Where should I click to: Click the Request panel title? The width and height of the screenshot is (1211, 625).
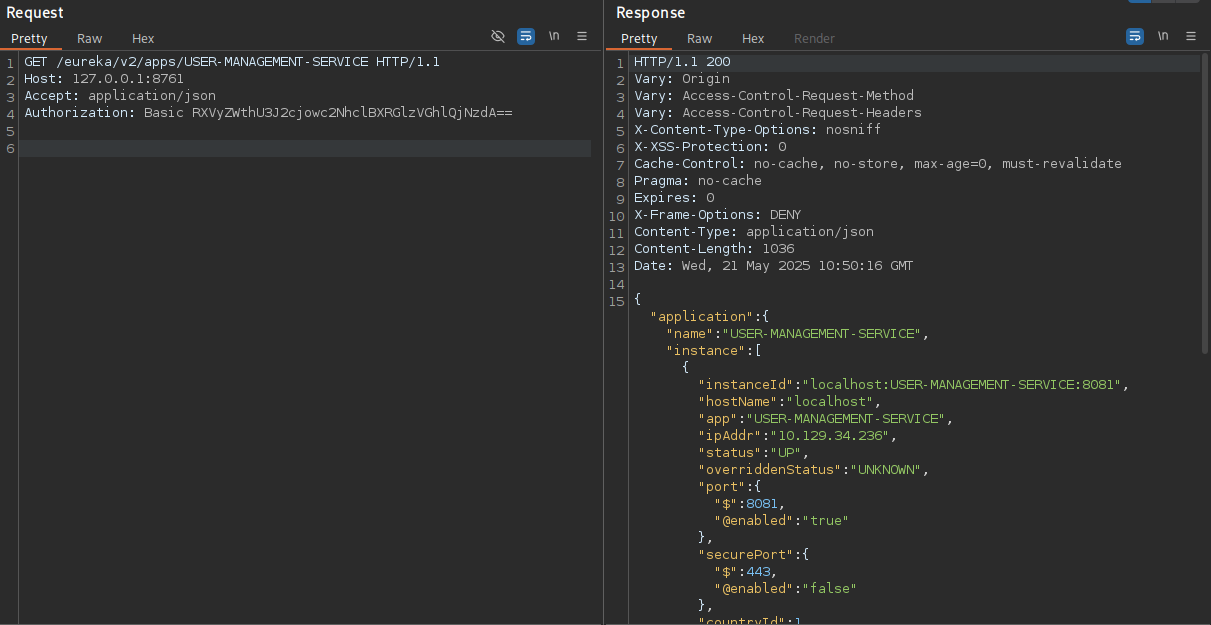(35, 13)
